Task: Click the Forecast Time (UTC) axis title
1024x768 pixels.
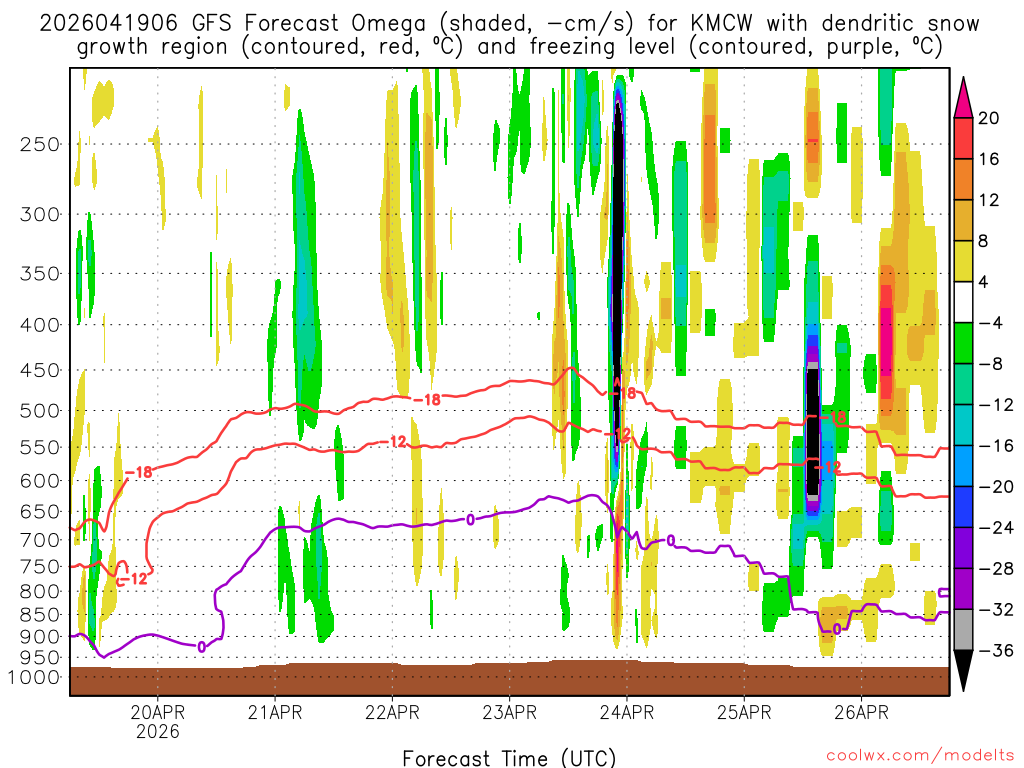Action: tap(509, 758)
